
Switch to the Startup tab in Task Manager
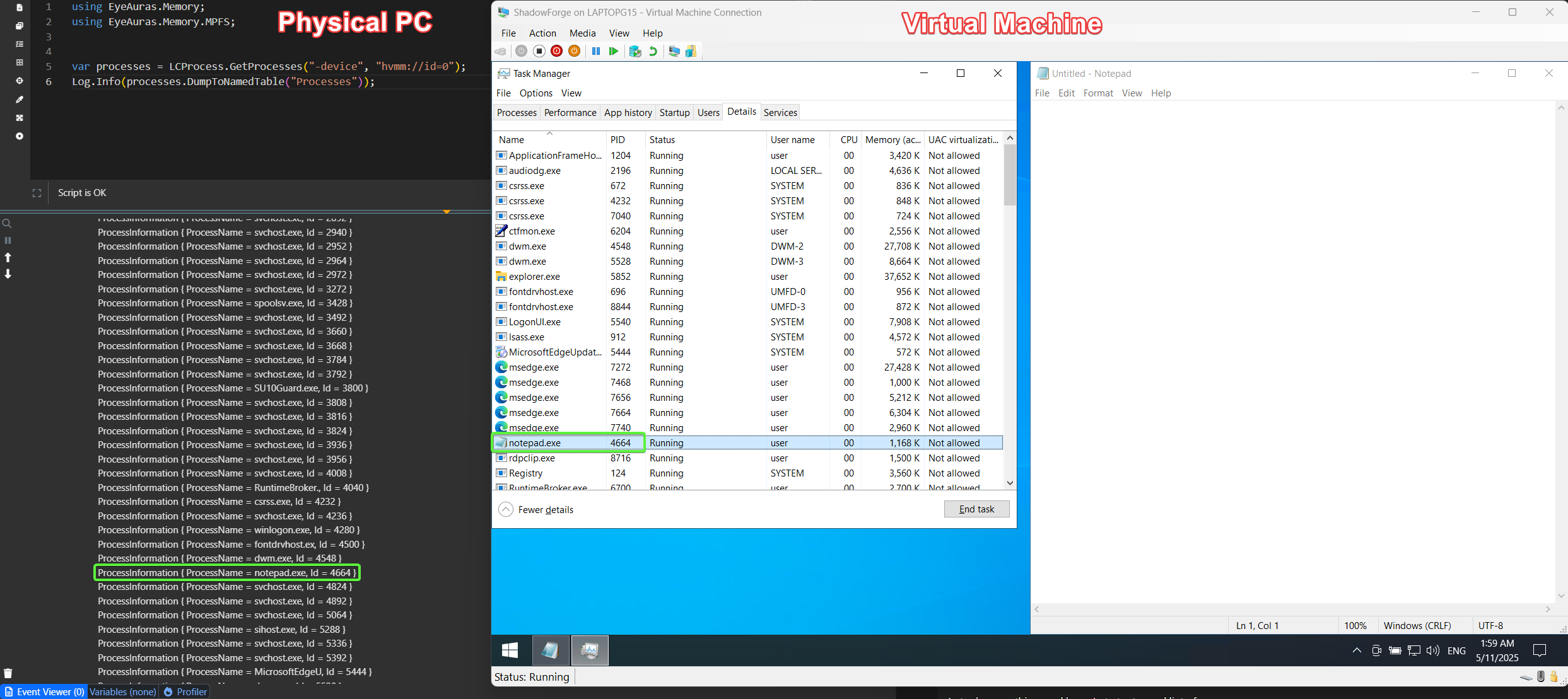click(674, 112)
